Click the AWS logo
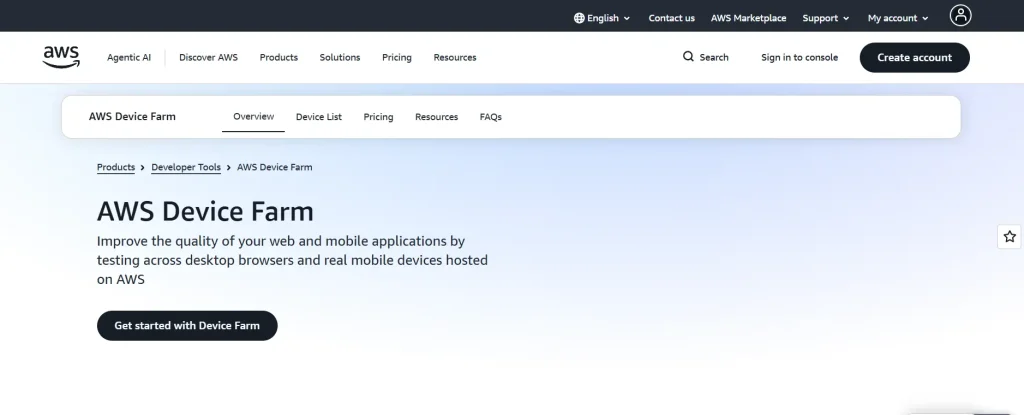1024x415 pixels. (x=61, y=57)
